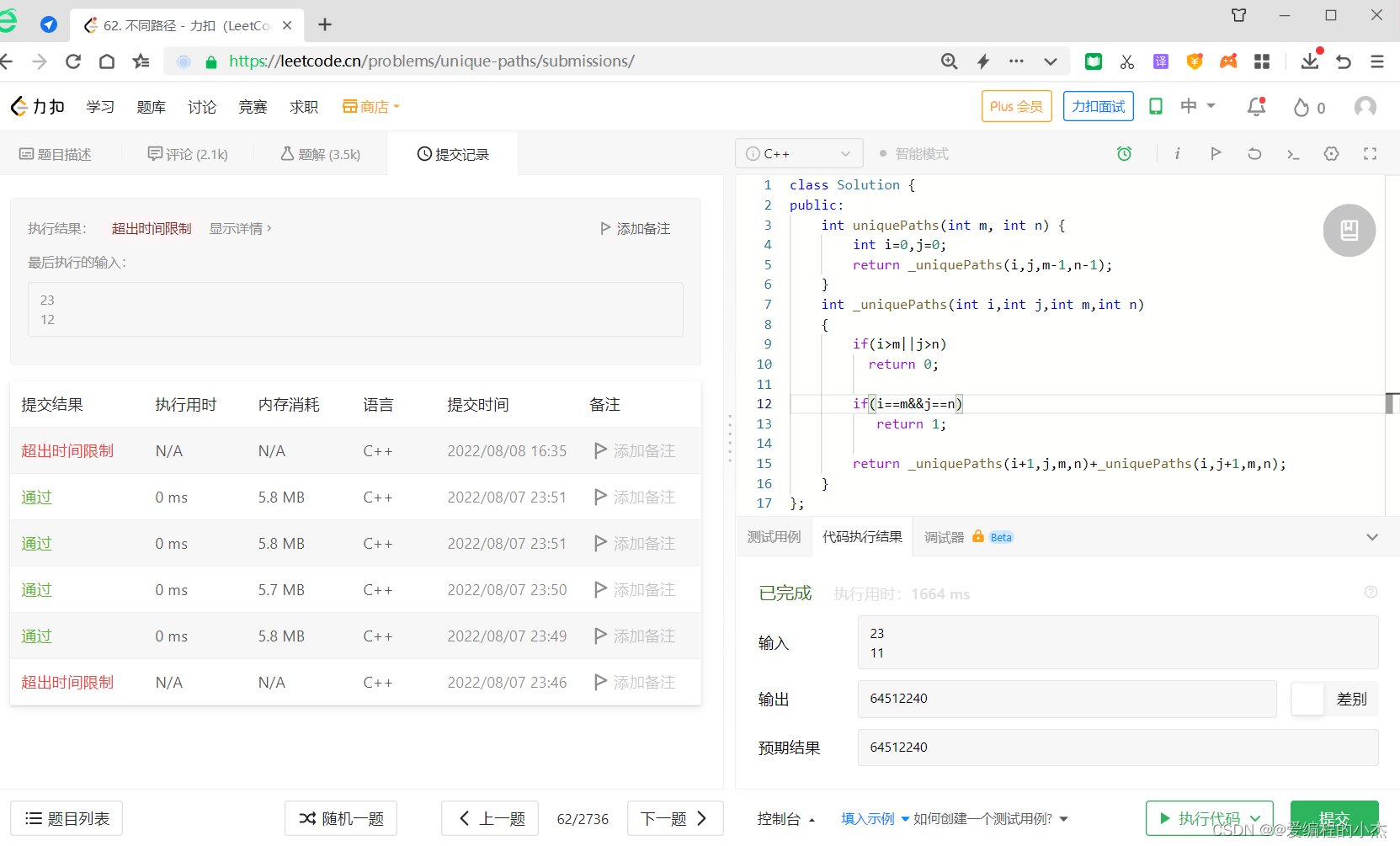Click the 提交 submit button
The image size is (1400, 846).
pos(1334,817)
